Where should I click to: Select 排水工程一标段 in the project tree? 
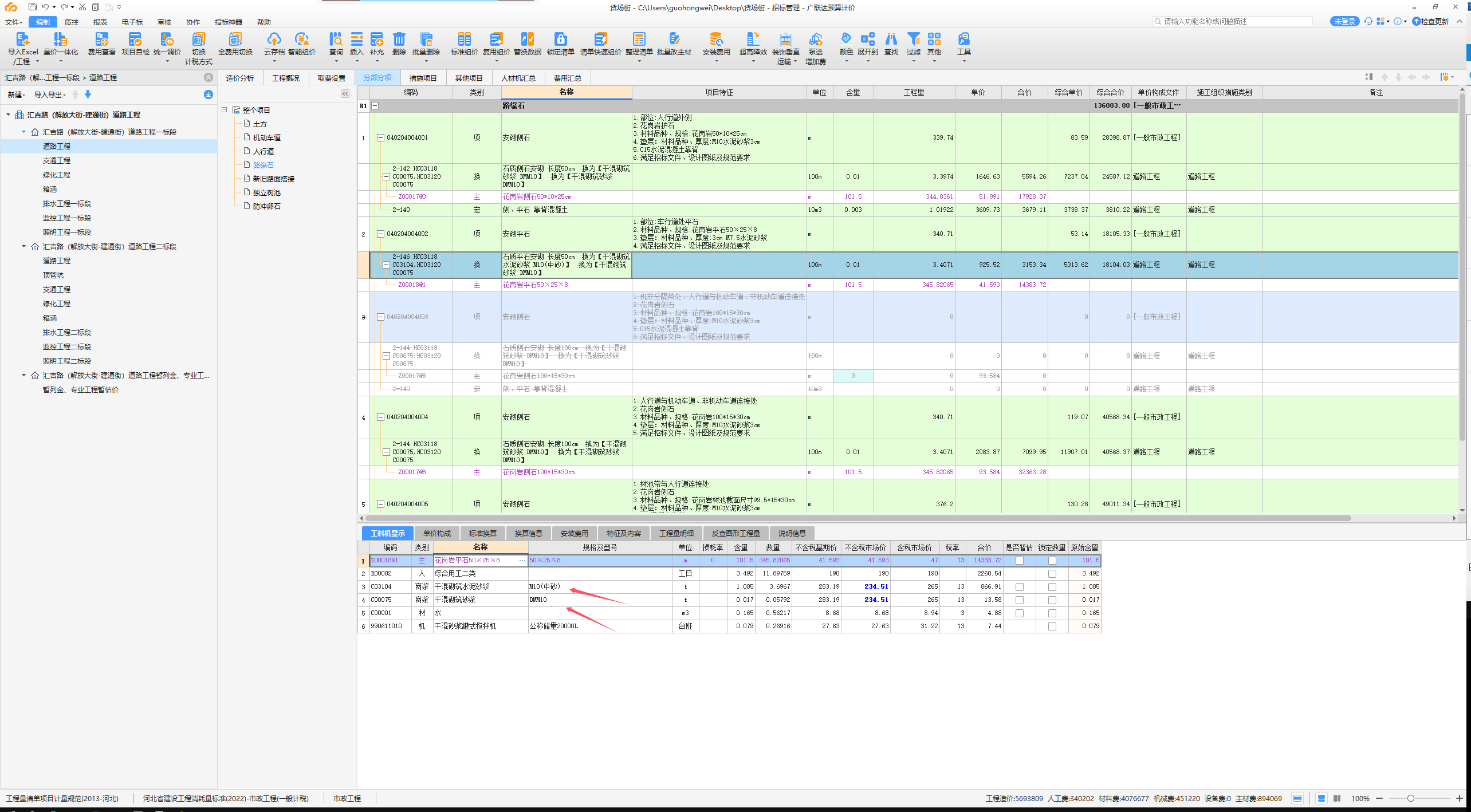(66, 203)
